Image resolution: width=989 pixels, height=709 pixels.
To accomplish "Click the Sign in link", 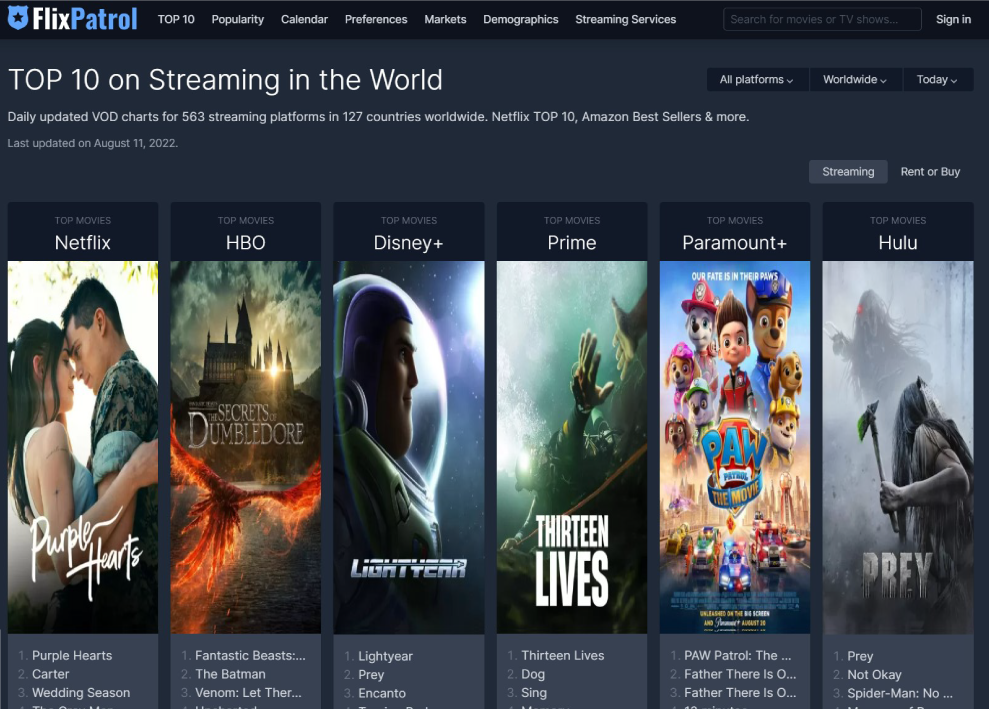I will [953, 20].
